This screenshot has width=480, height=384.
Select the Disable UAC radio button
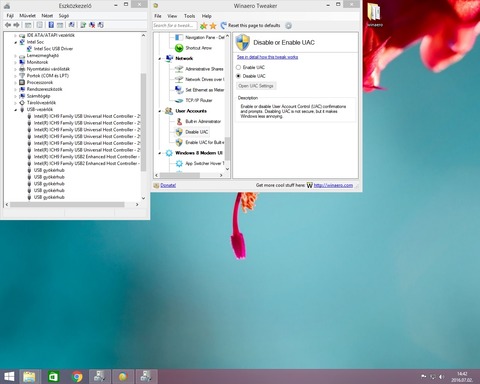[x=238, y=76]
